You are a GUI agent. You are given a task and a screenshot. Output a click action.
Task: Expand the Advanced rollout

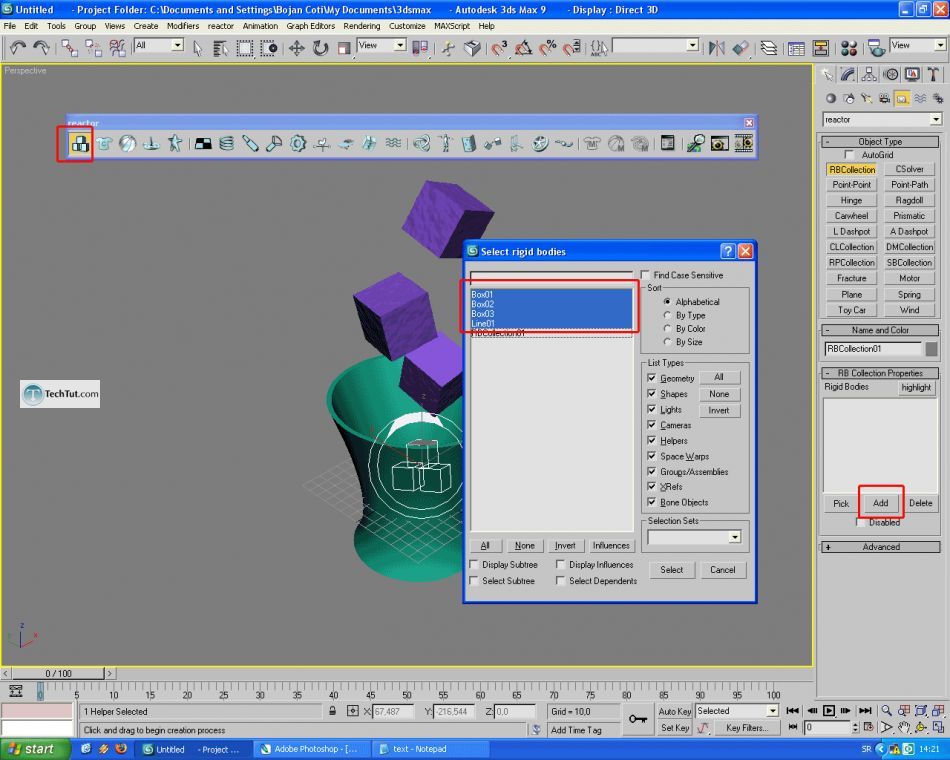[880, 547]
